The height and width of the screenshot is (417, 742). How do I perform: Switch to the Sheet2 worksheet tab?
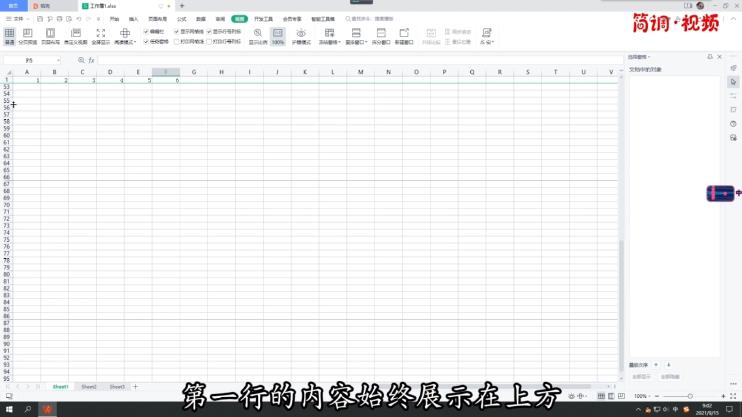tap(89, 386)
